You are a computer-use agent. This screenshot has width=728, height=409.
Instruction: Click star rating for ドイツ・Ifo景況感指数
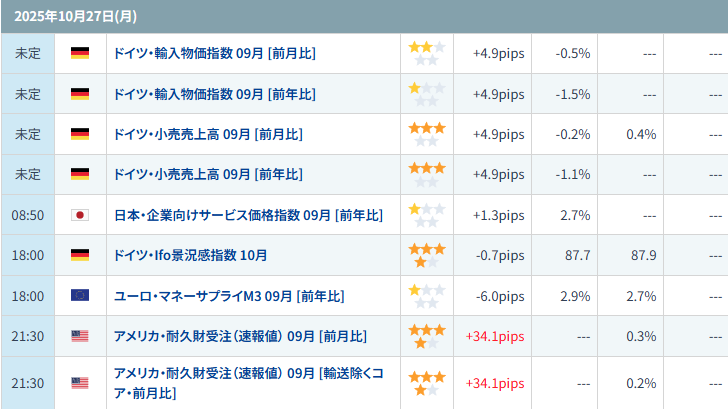click(x=426, y=255)
